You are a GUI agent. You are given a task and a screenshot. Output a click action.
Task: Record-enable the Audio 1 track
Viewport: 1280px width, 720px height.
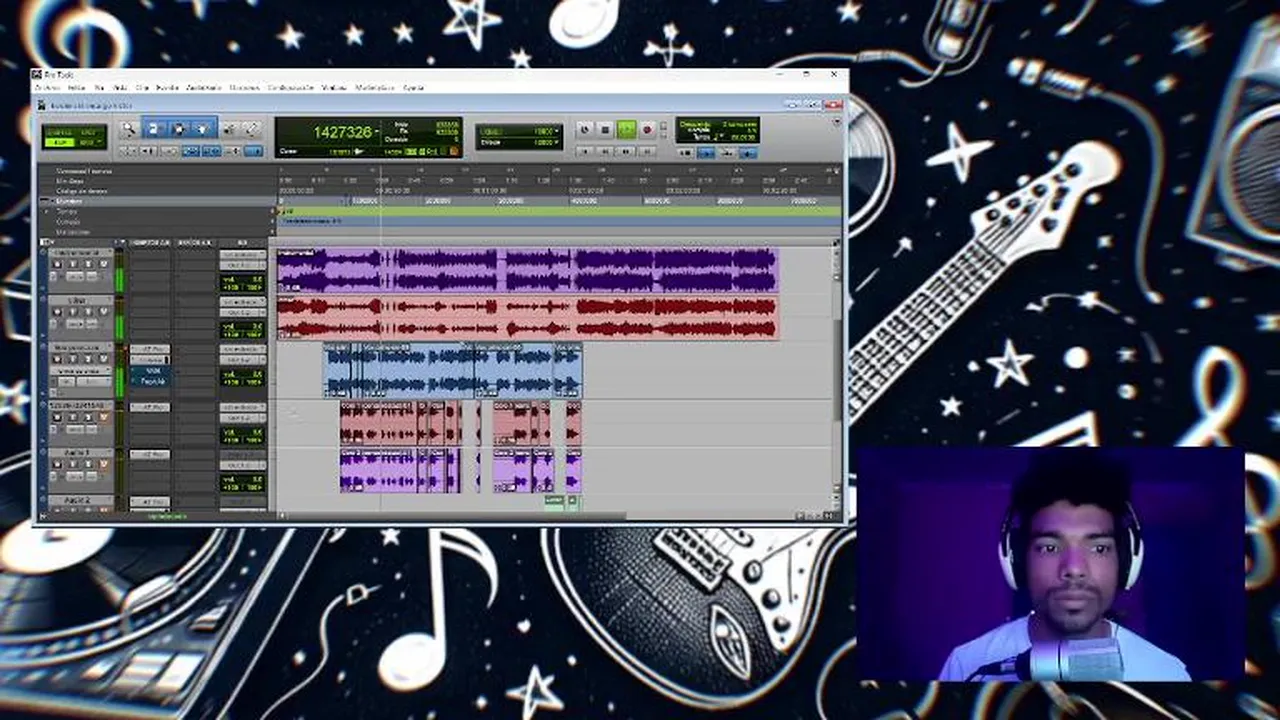57,464
